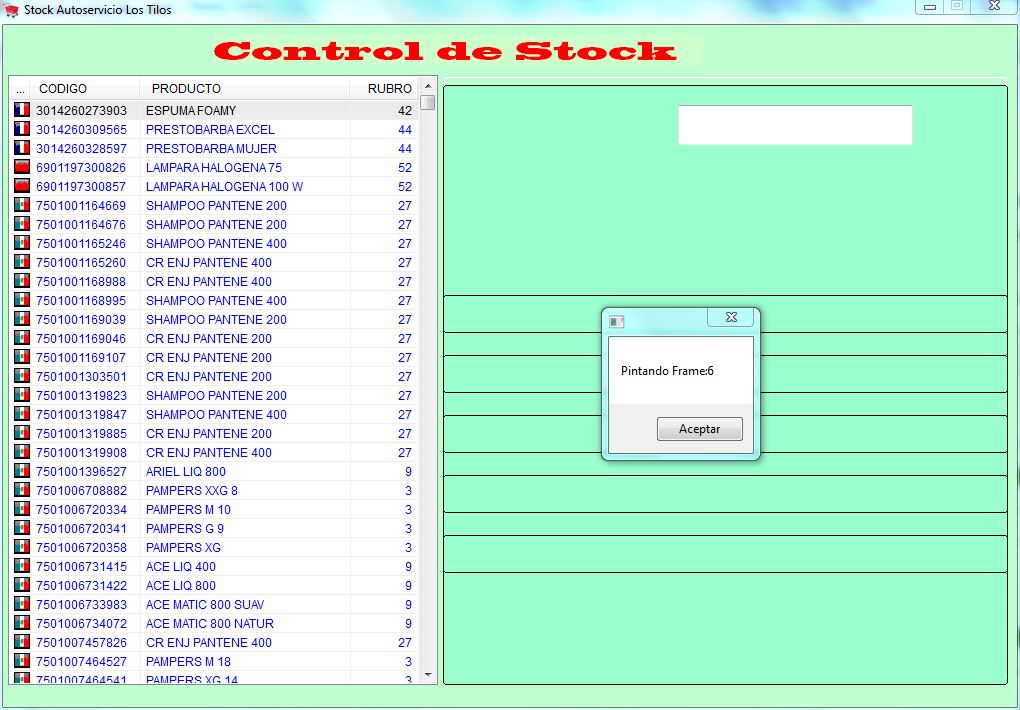Click the shopping cart icon in the title bar
This screenshot has width=1020, height=710.
pyautogui.click(x=12, y=9)
